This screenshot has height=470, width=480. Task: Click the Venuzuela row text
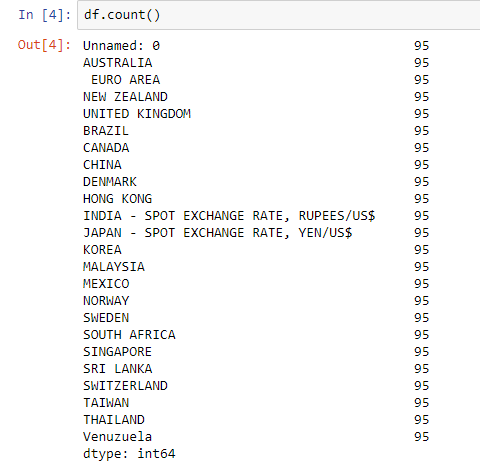click(x=118, y=437)
